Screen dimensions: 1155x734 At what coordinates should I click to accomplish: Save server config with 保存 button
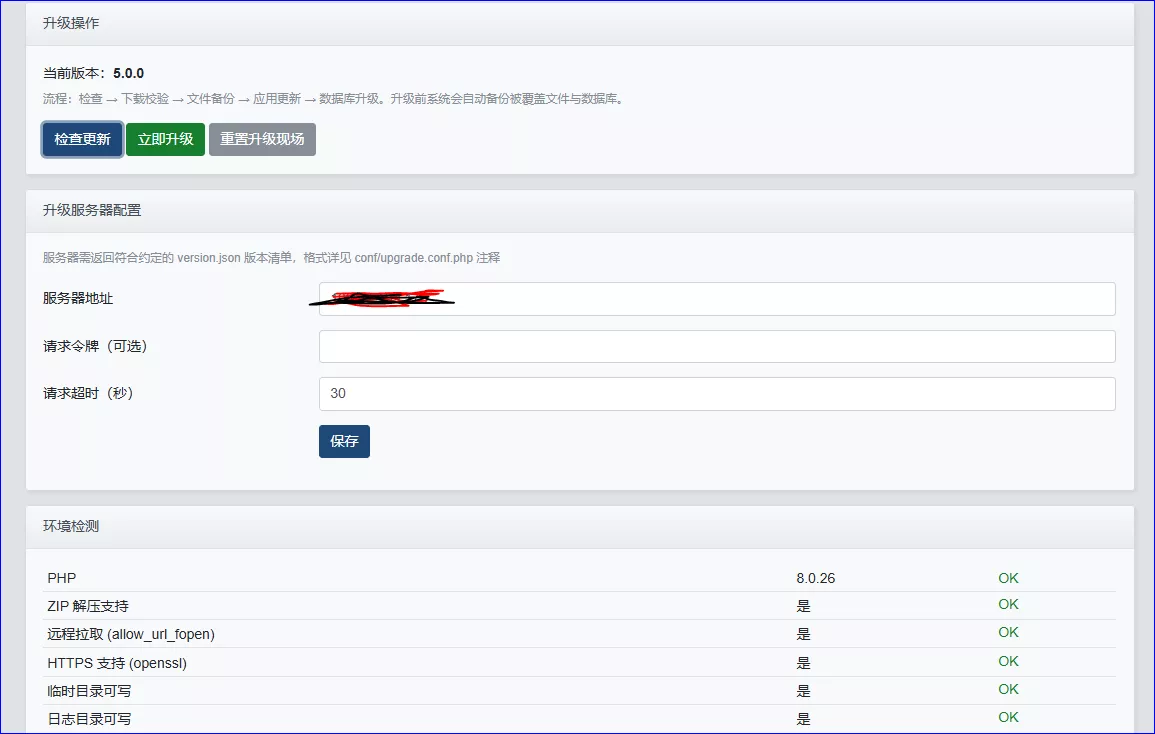click(344, 441)
